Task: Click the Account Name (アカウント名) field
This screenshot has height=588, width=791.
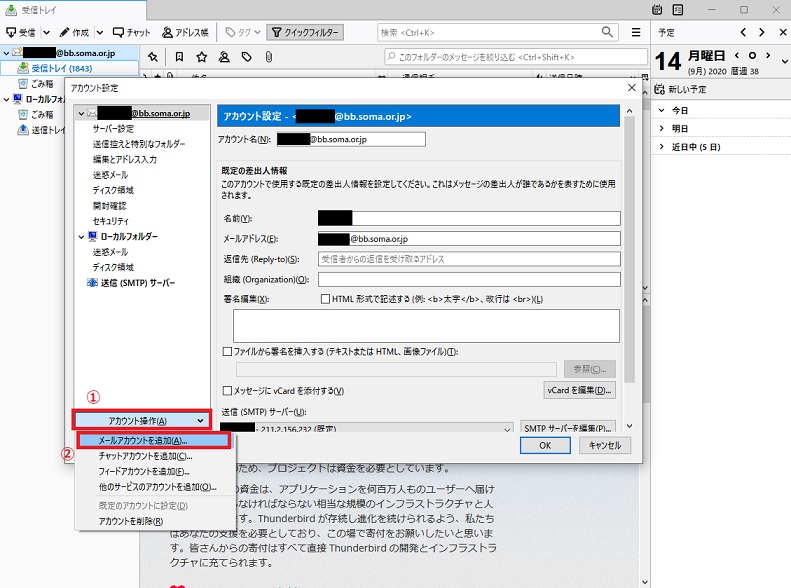Action: [351, 139]
